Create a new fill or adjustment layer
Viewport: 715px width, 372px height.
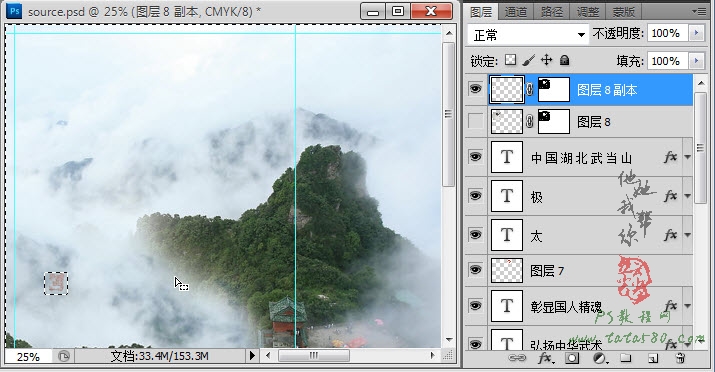point(599,358)
